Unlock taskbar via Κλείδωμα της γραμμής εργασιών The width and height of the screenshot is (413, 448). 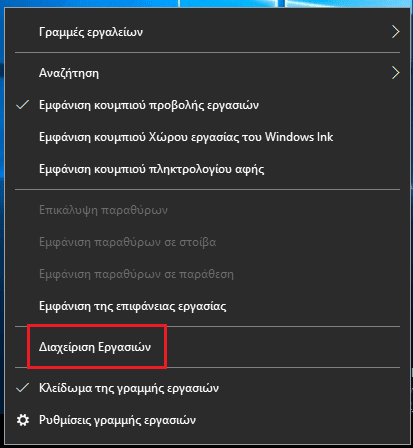coord(207,388)
